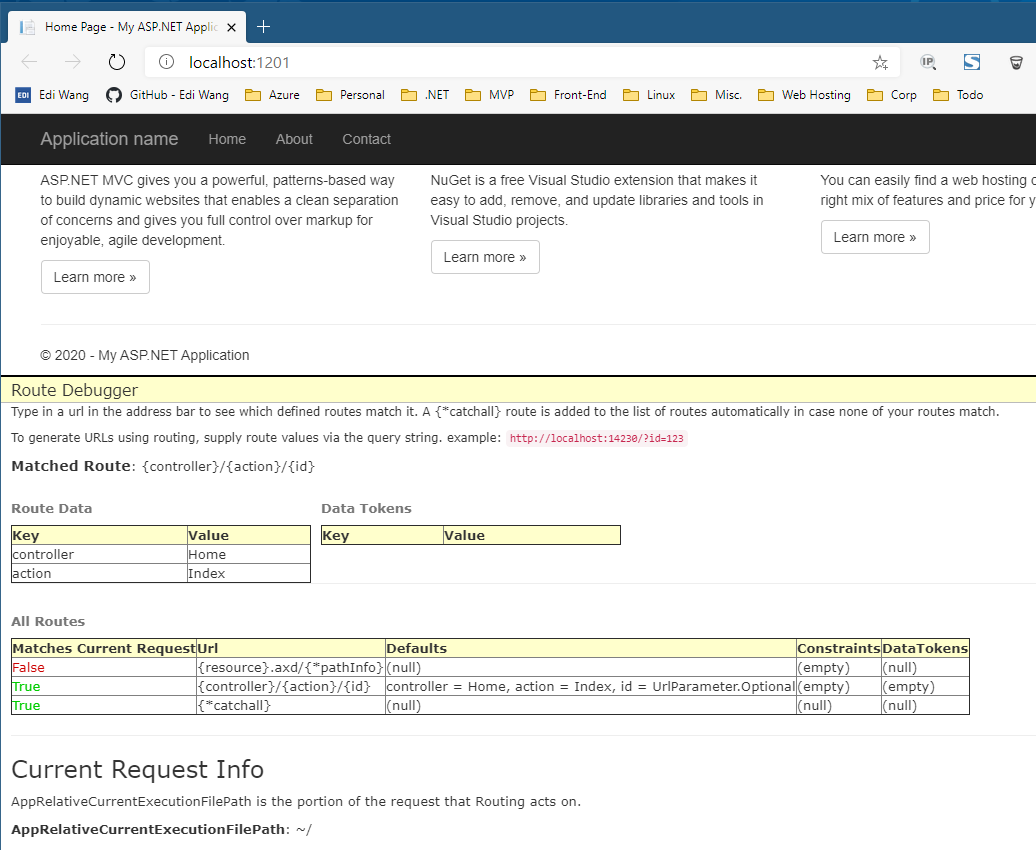Click the 'action' key cell in Route Data
The height and width of the screenshot is (850, 1036).
pos(99,574)
